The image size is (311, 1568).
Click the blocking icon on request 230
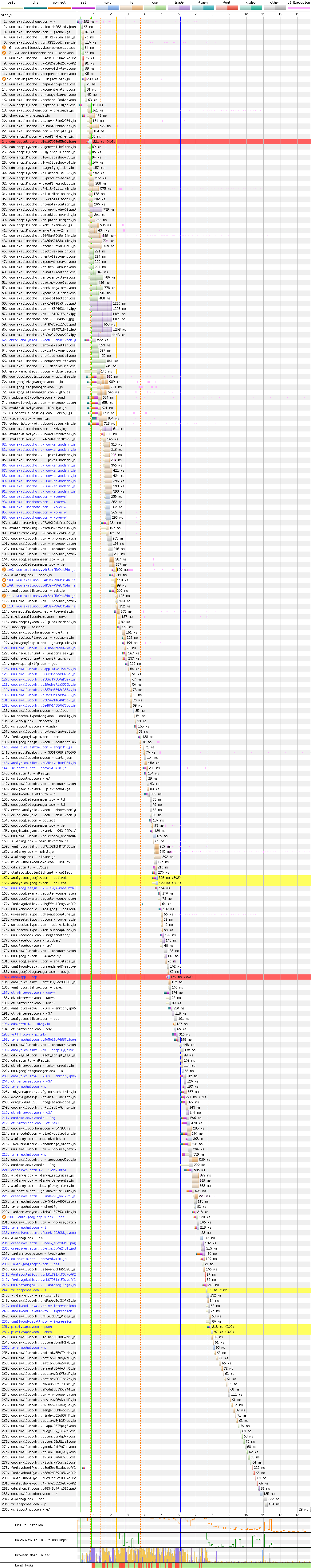tap(4, 1217)
